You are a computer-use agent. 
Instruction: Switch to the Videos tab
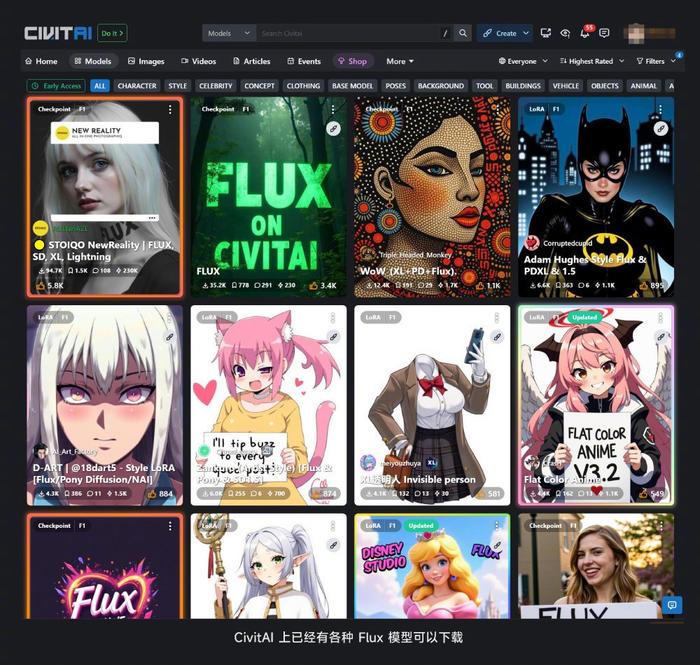198,61
